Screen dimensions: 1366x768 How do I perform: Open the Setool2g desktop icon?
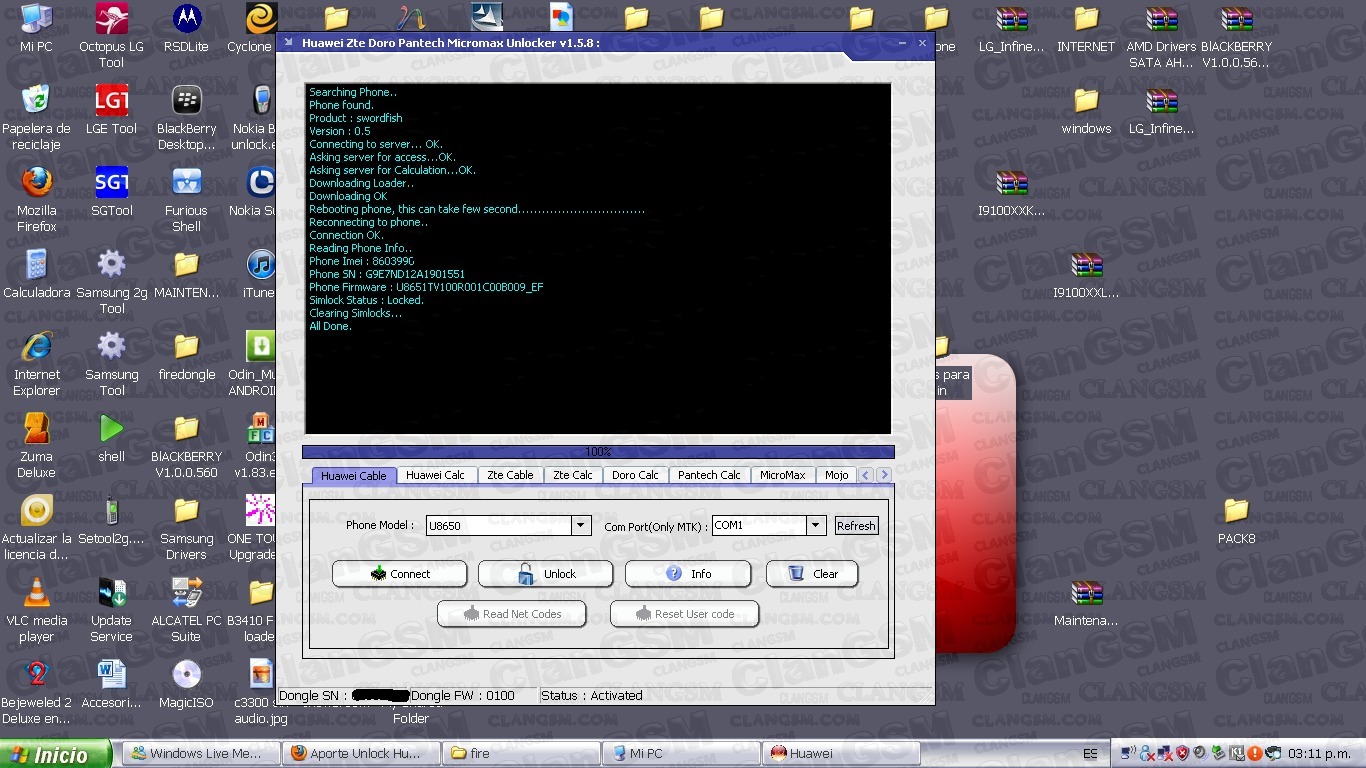tap(111, 520)
